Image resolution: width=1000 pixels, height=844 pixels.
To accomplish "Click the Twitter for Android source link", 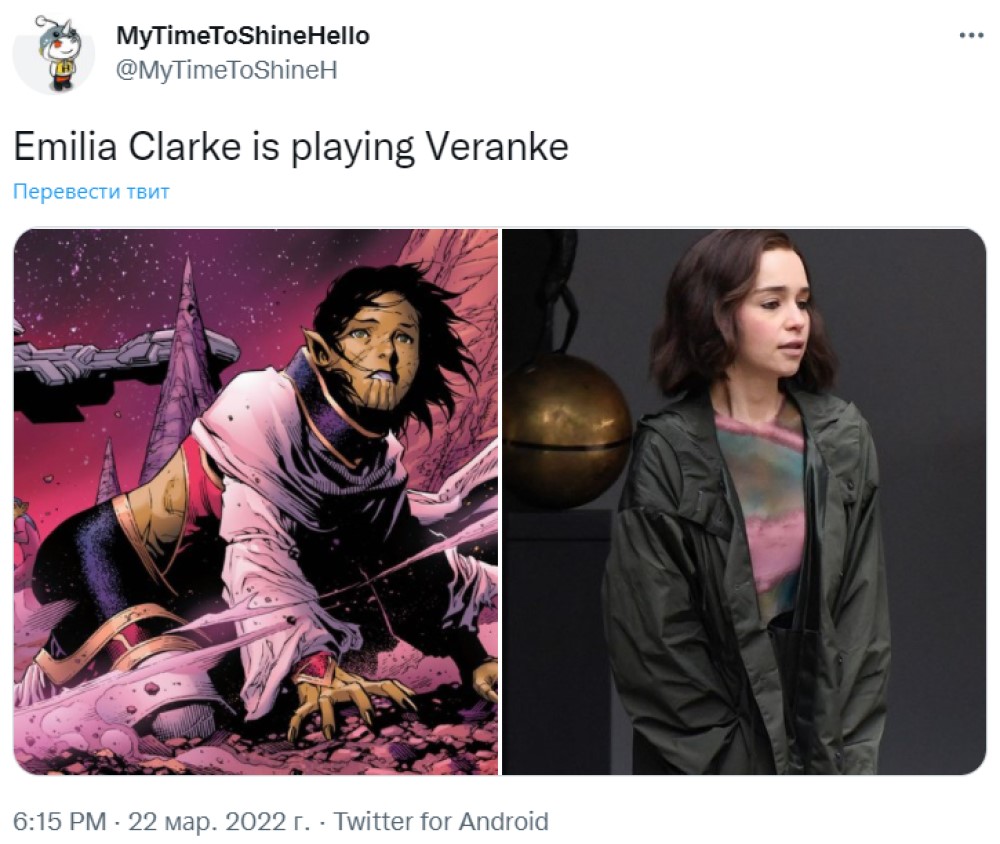I will point(441,821).
